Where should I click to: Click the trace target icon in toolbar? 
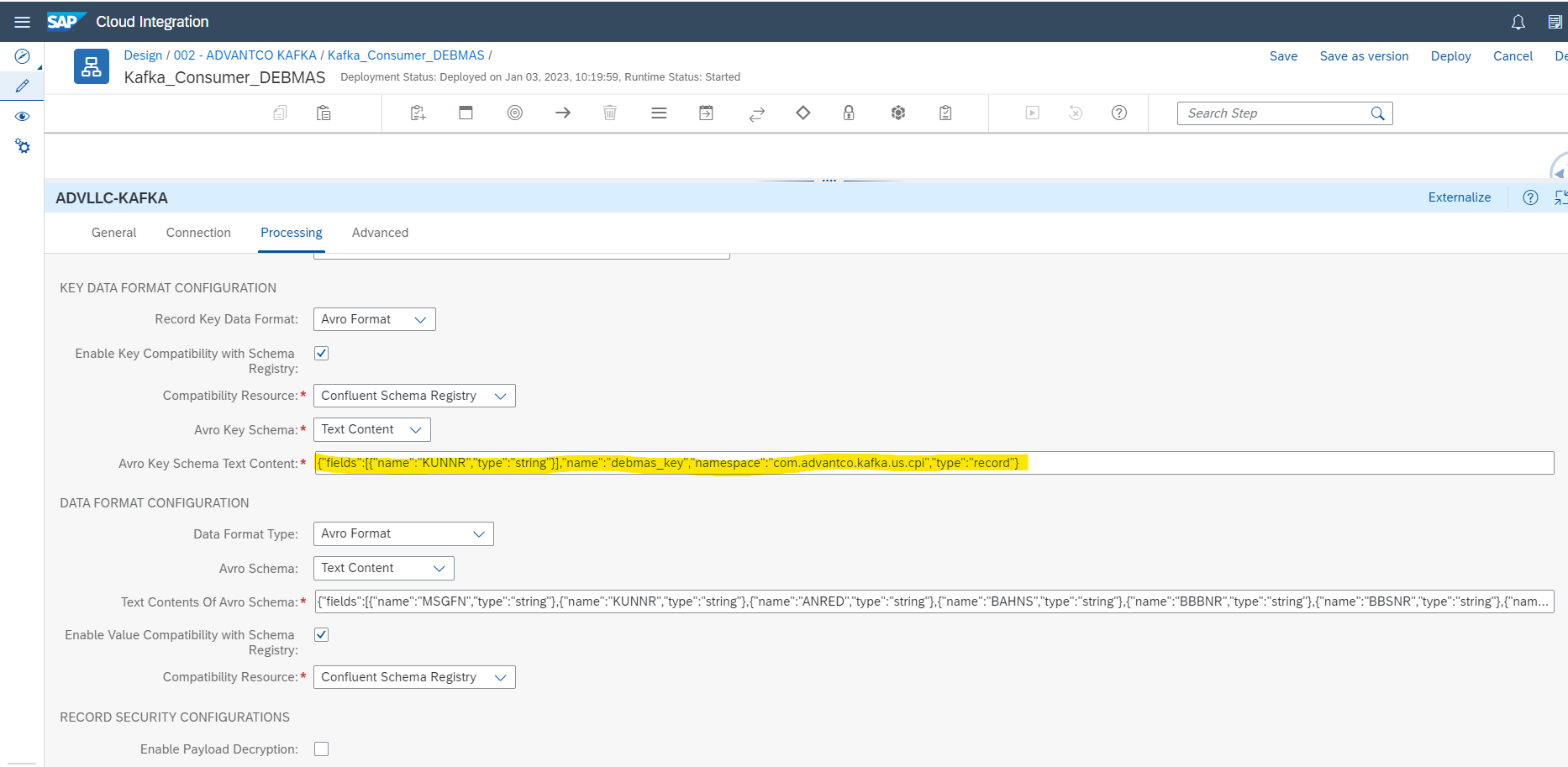[515, 113]
